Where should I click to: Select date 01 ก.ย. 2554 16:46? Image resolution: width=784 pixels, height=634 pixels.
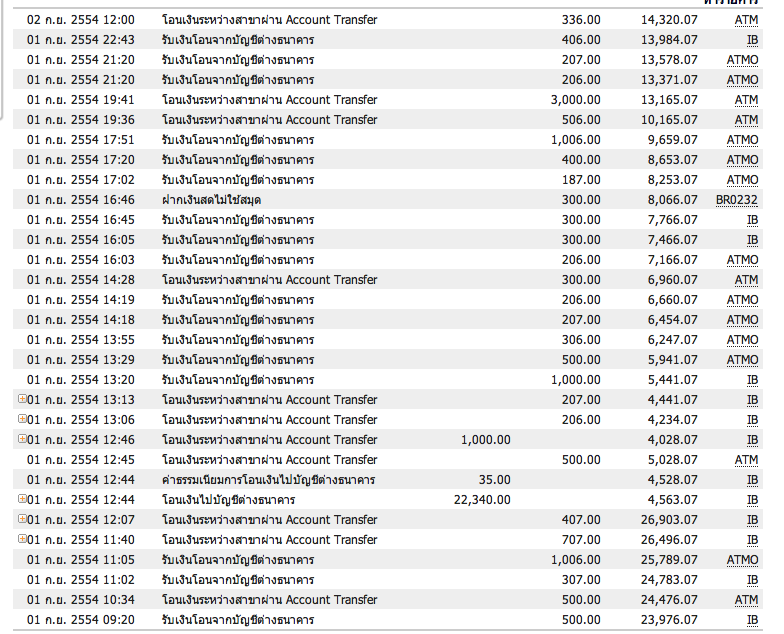click(x=80, y=200)
